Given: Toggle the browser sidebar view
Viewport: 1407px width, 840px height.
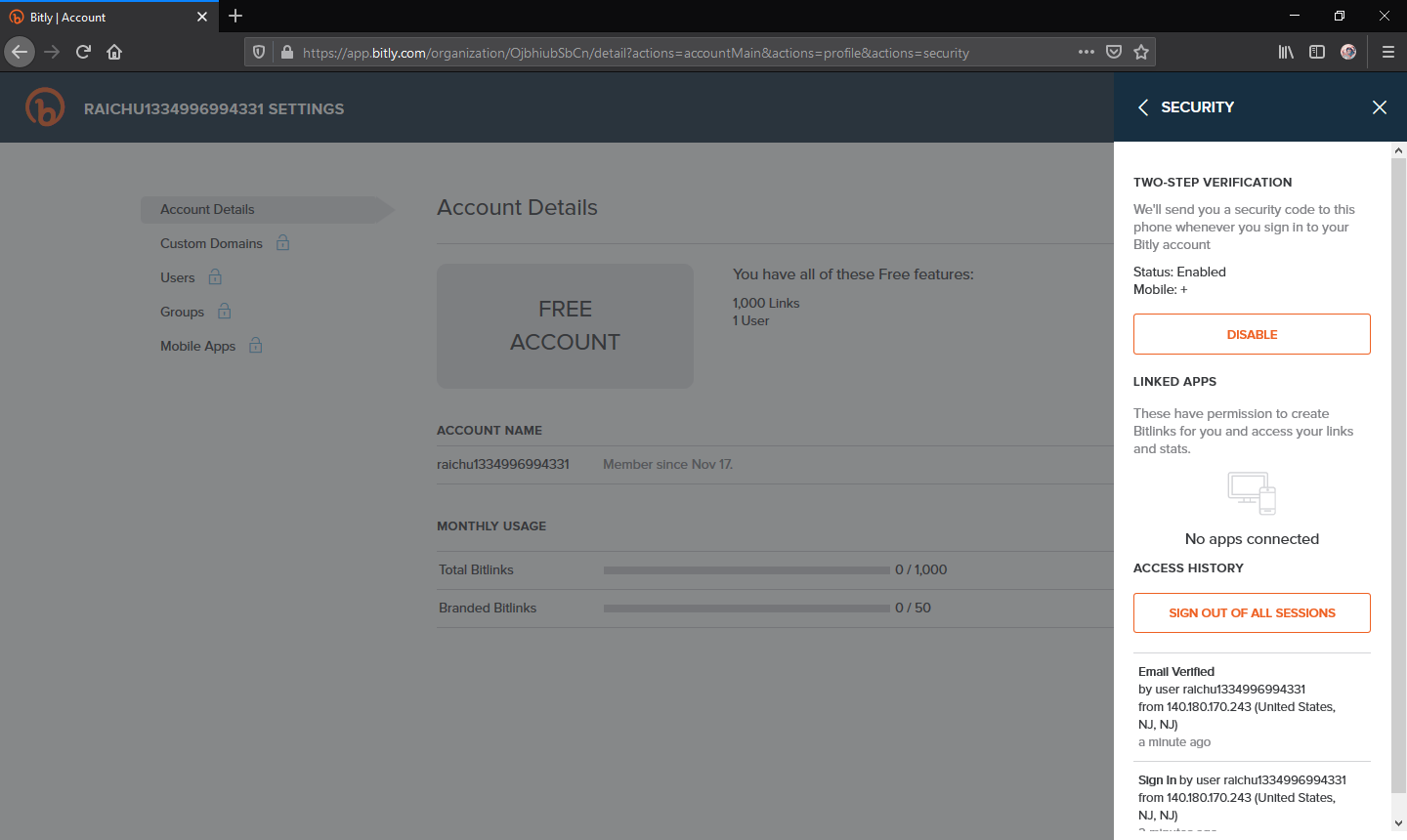Looking at the screenshot, I should tap(1317, 52).
